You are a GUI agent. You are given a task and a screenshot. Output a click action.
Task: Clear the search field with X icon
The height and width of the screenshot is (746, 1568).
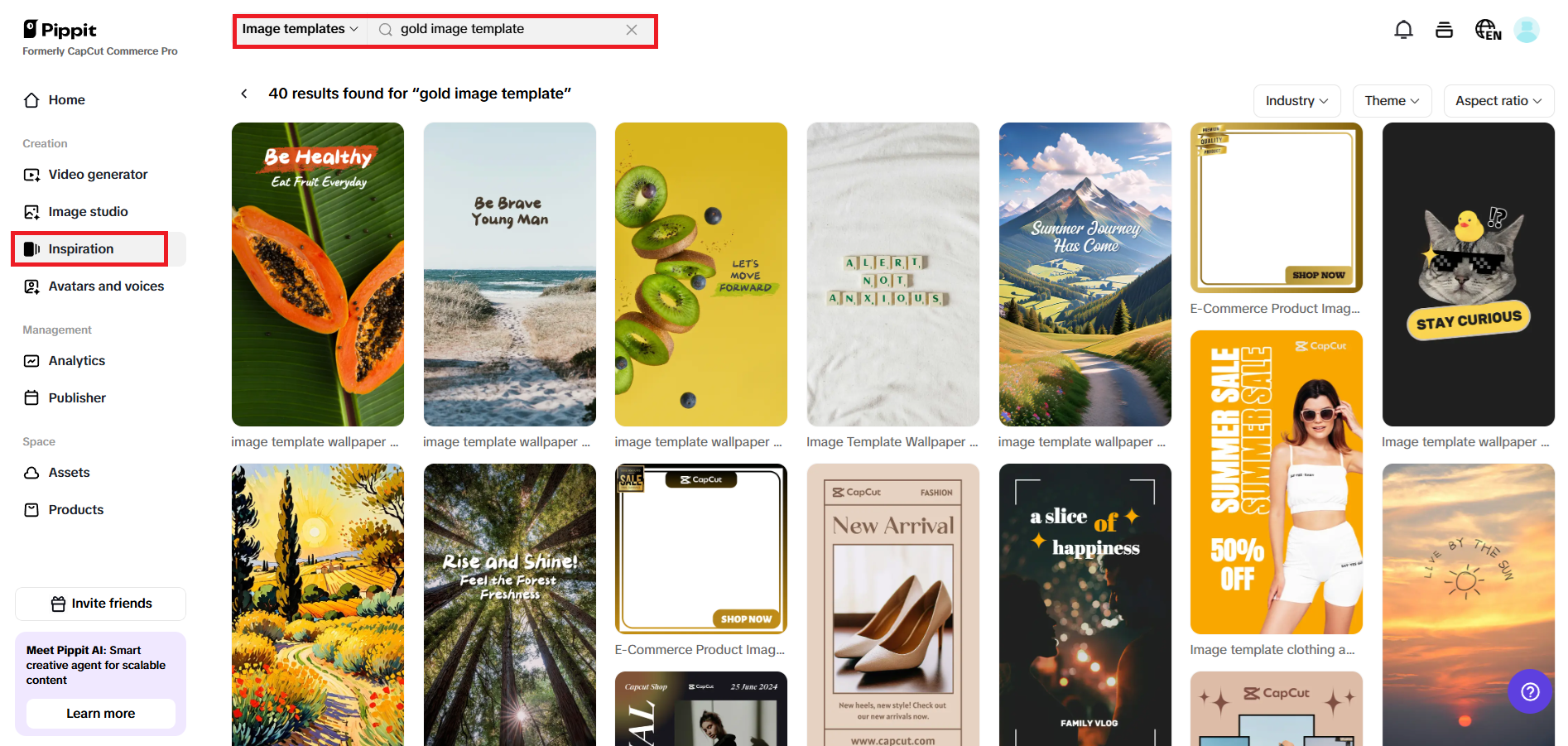pyautogui.click(x=632, y=30)
